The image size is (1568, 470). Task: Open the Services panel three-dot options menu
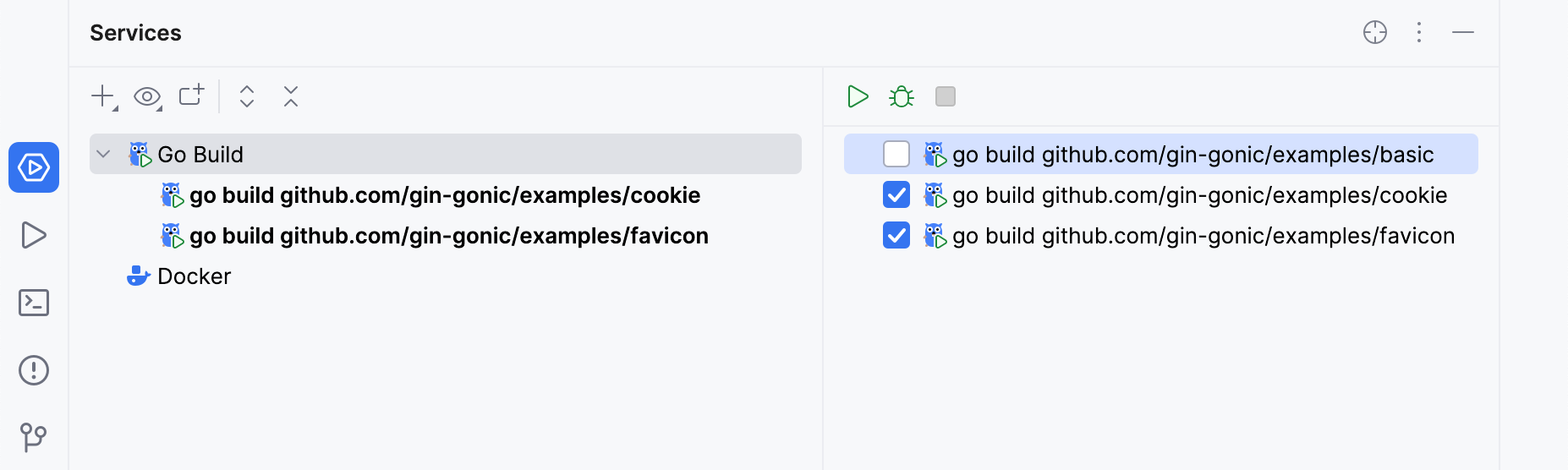(1419, 32)
